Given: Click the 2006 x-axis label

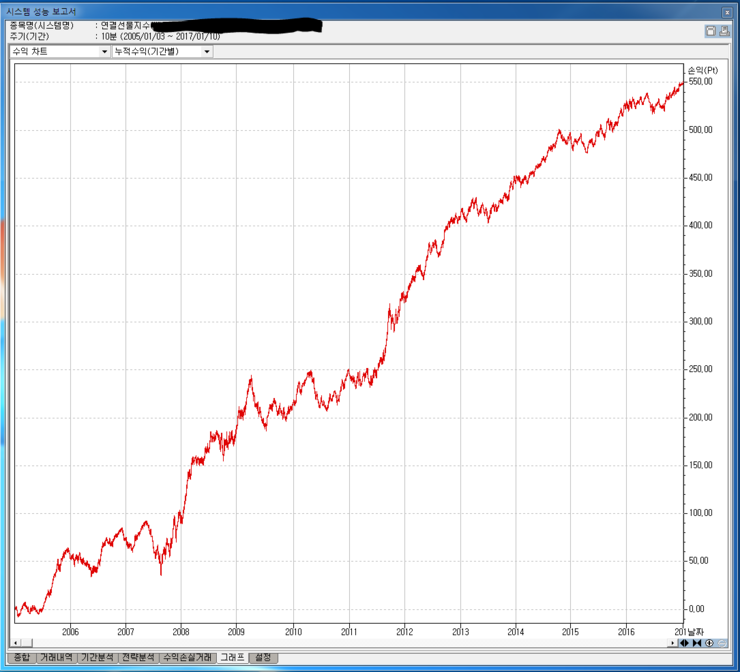Looking at the screenshot, I should tap(70, 632).
